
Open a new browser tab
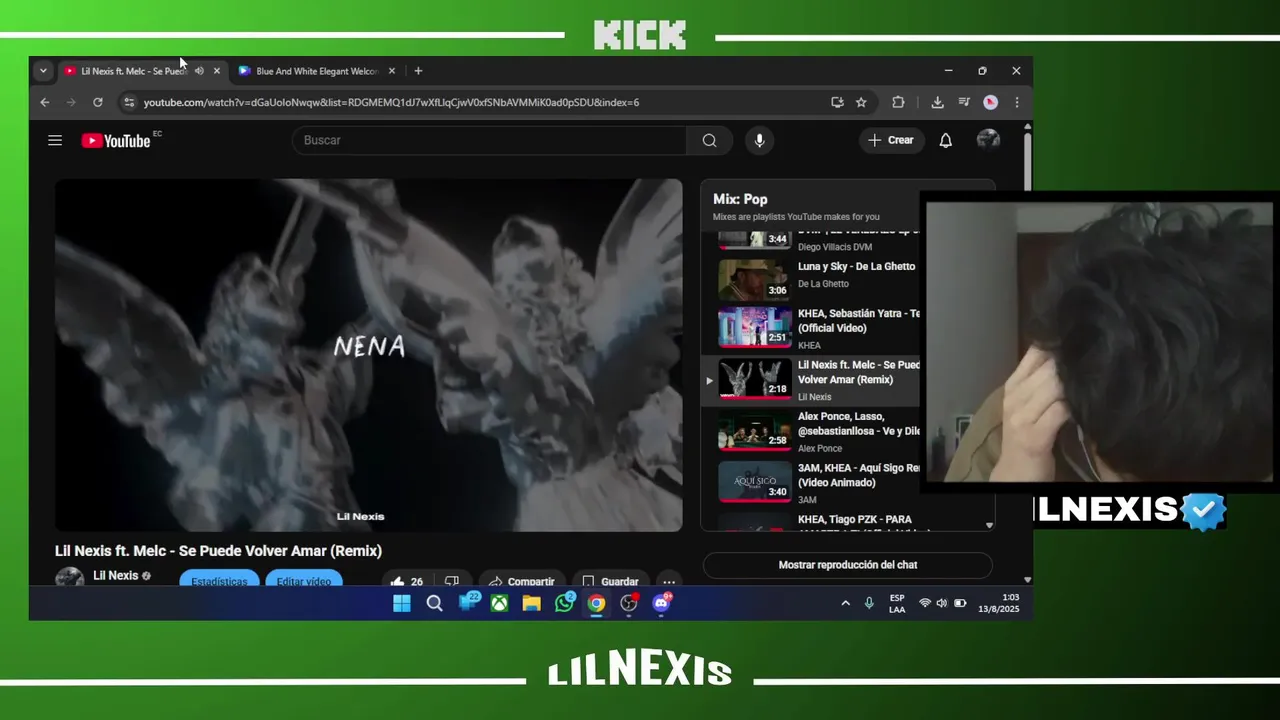tap(418, 71)
